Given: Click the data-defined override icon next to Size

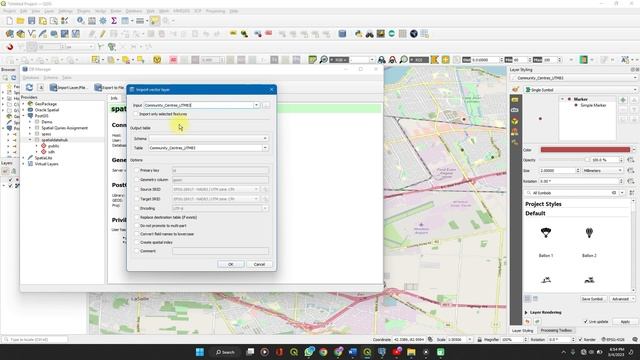Looking at the screenshot, I should tap(631, 171).
